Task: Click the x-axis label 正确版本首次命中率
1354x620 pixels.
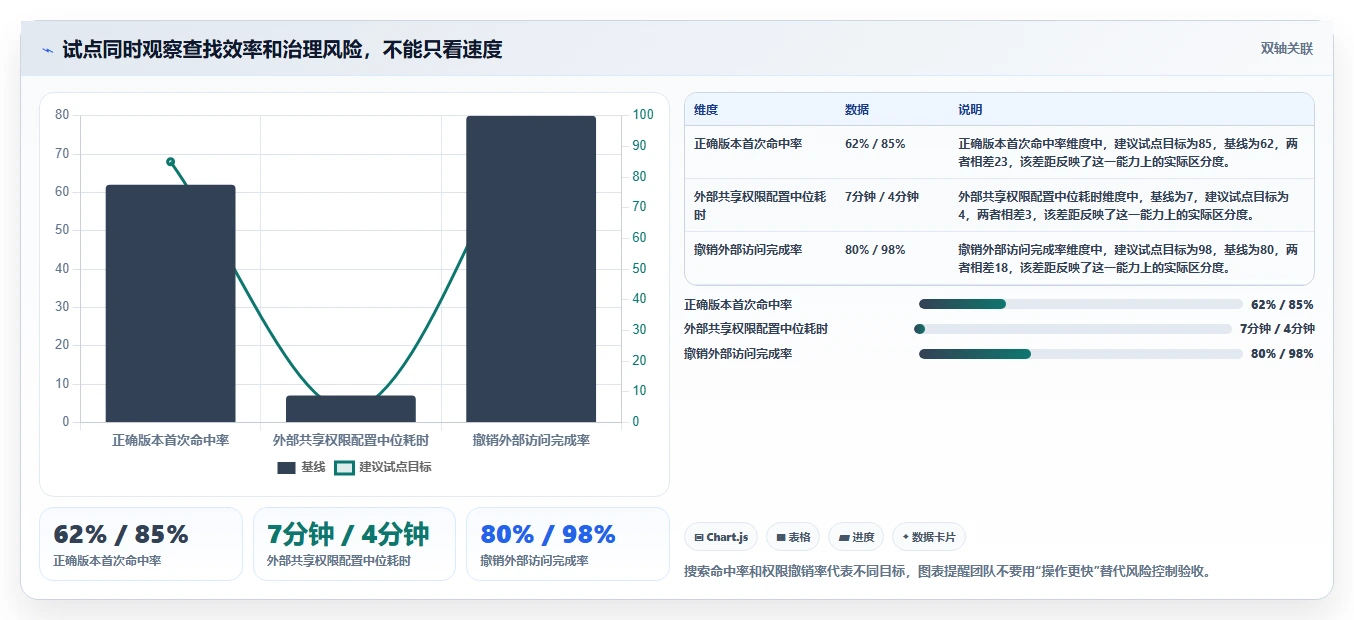Action: 171,440
